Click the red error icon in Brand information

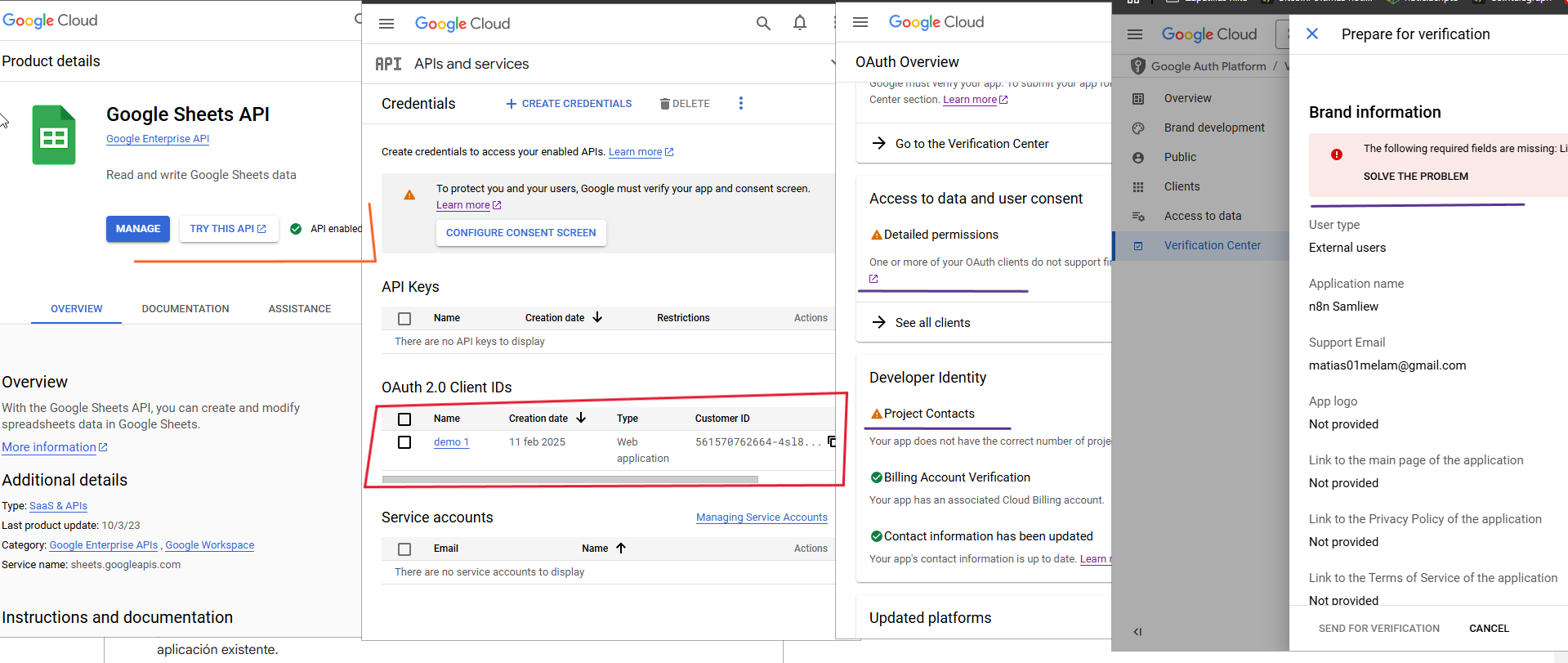(x=1337, y=155)
